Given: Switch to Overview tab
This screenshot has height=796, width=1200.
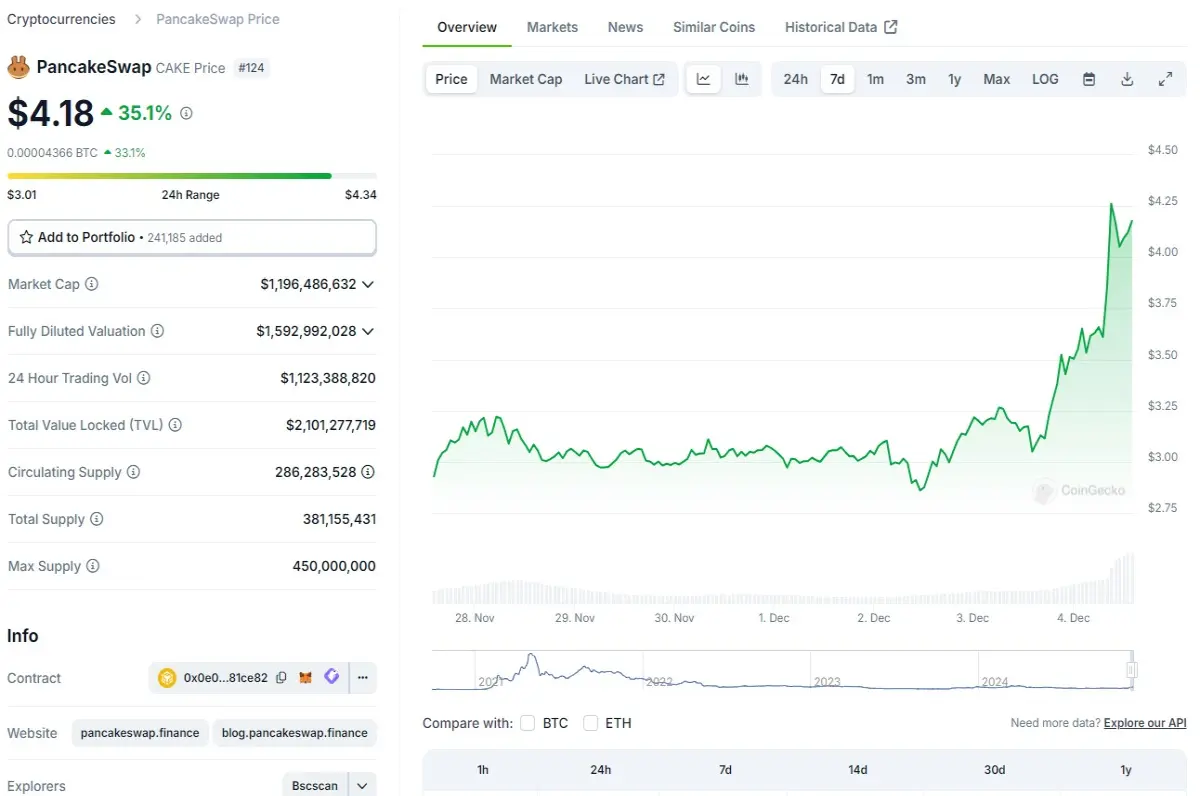Looking at the screenshot, I should click(x=467, y=27).
